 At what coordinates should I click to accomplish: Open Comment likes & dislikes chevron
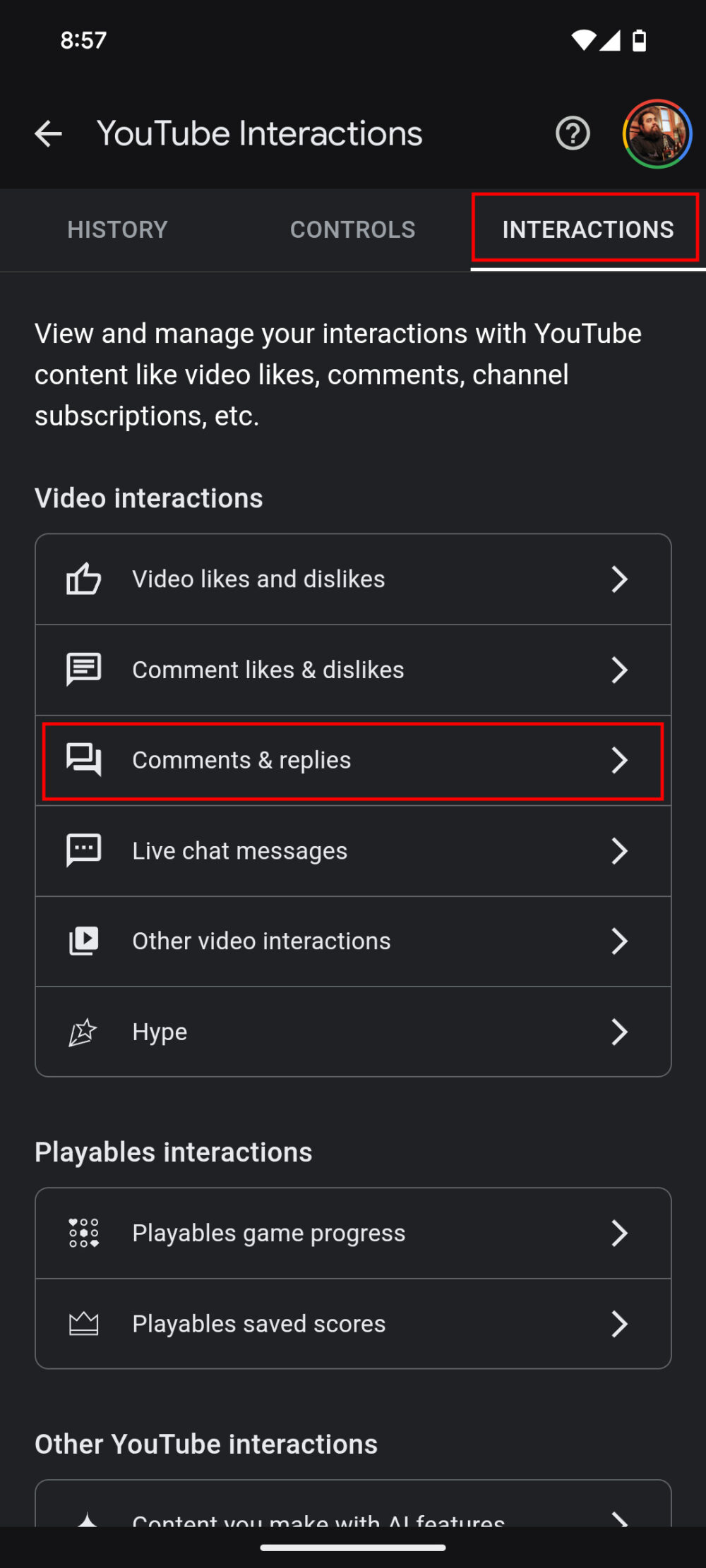point(620,669)
